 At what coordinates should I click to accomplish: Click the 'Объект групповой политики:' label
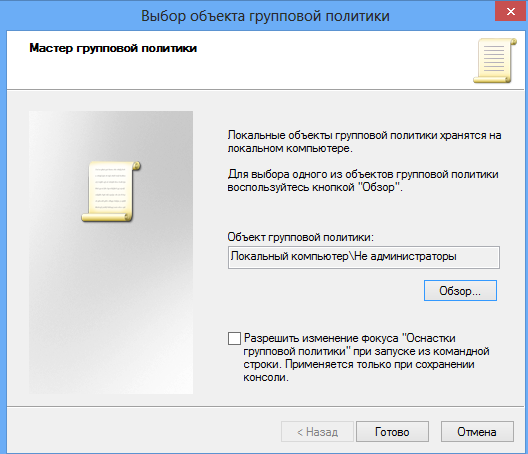click(x=300, y=237)
